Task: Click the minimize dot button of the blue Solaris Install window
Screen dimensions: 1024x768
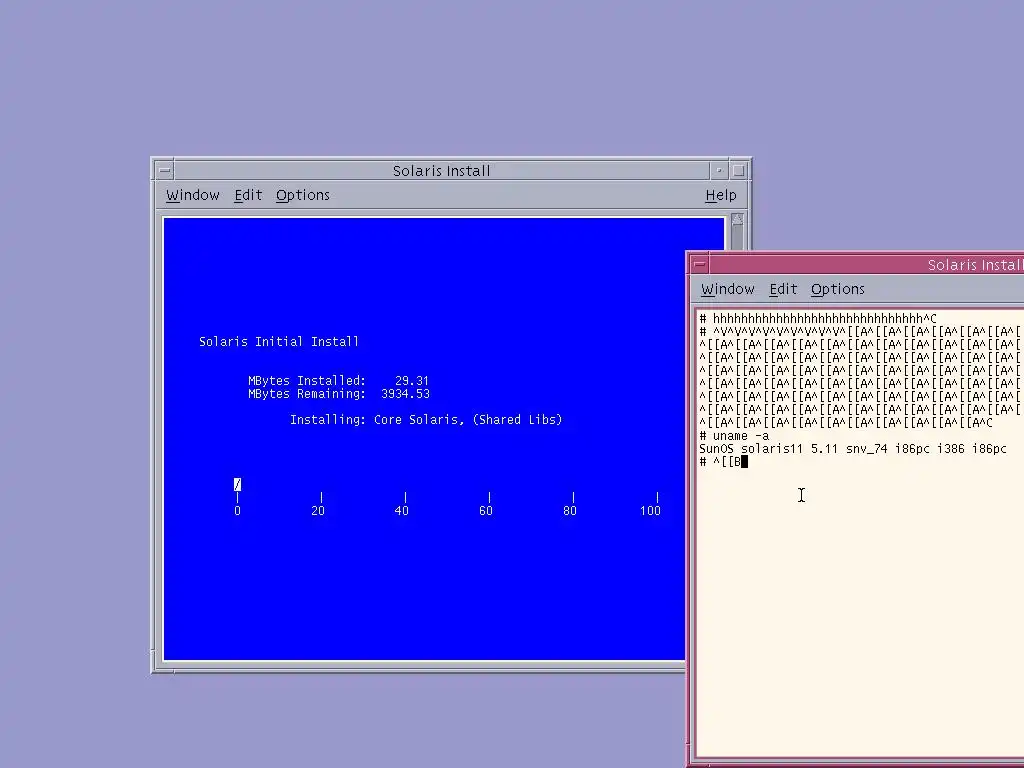Action: pyautogui.click(x=719, y=171)
